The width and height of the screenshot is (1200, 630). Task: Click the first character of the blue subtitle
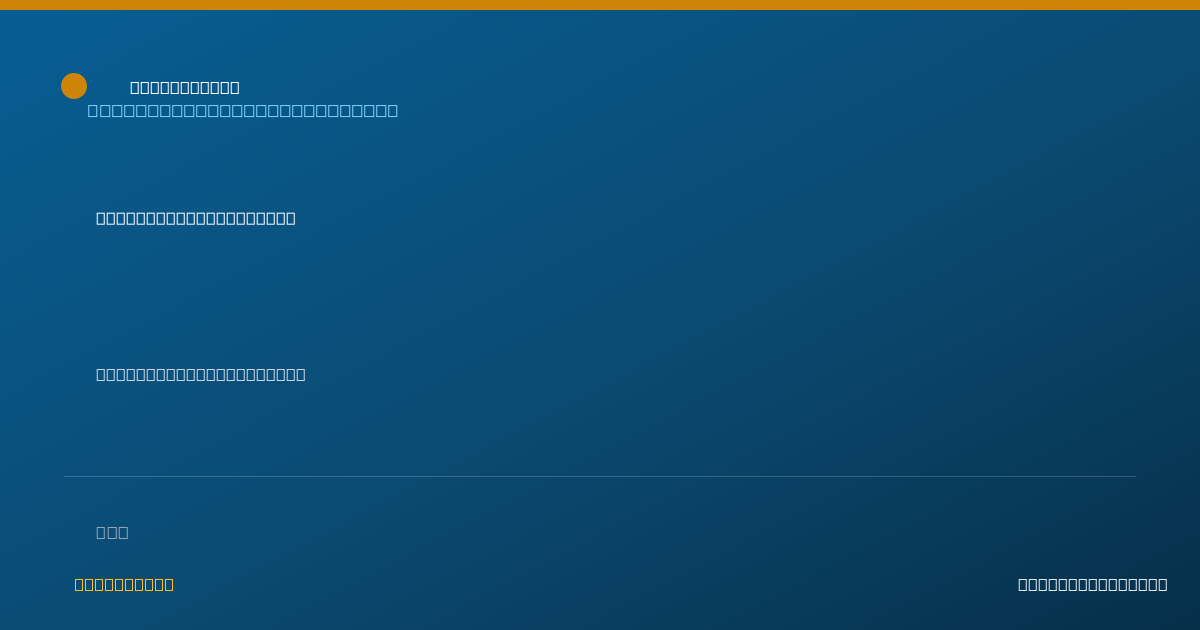point(93,110)
